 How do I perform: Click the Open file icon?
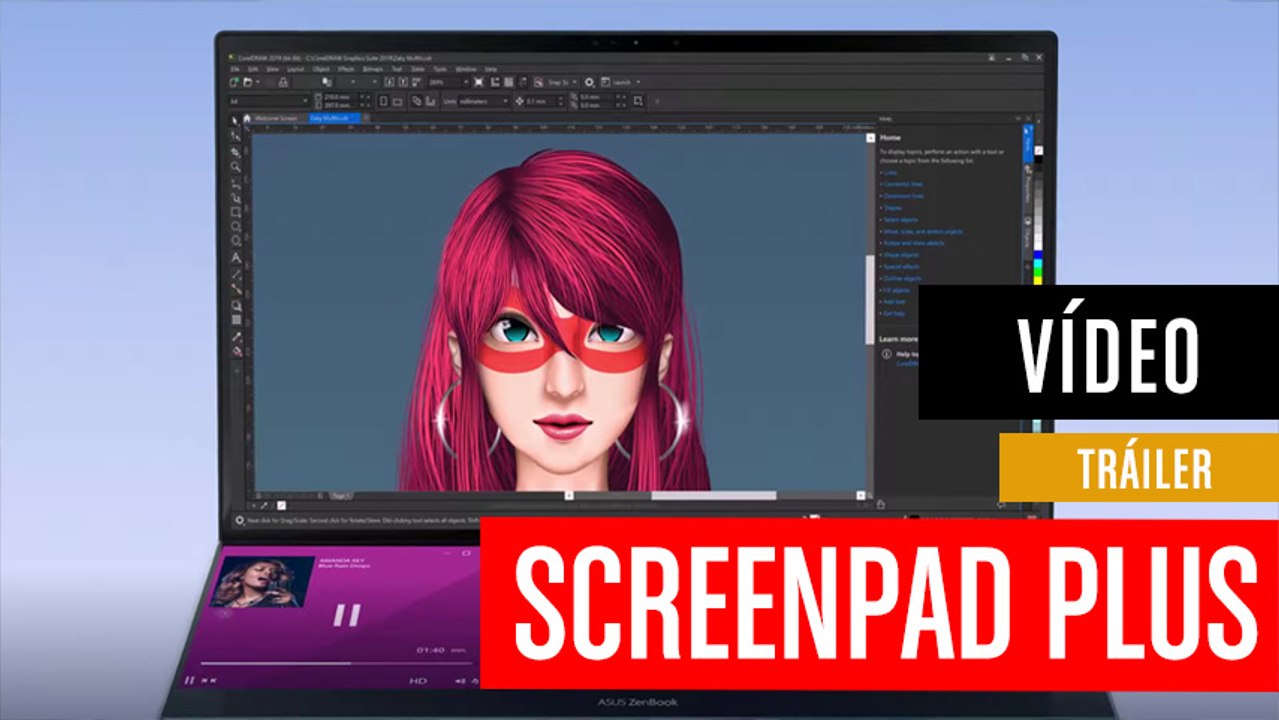(247, 83)
